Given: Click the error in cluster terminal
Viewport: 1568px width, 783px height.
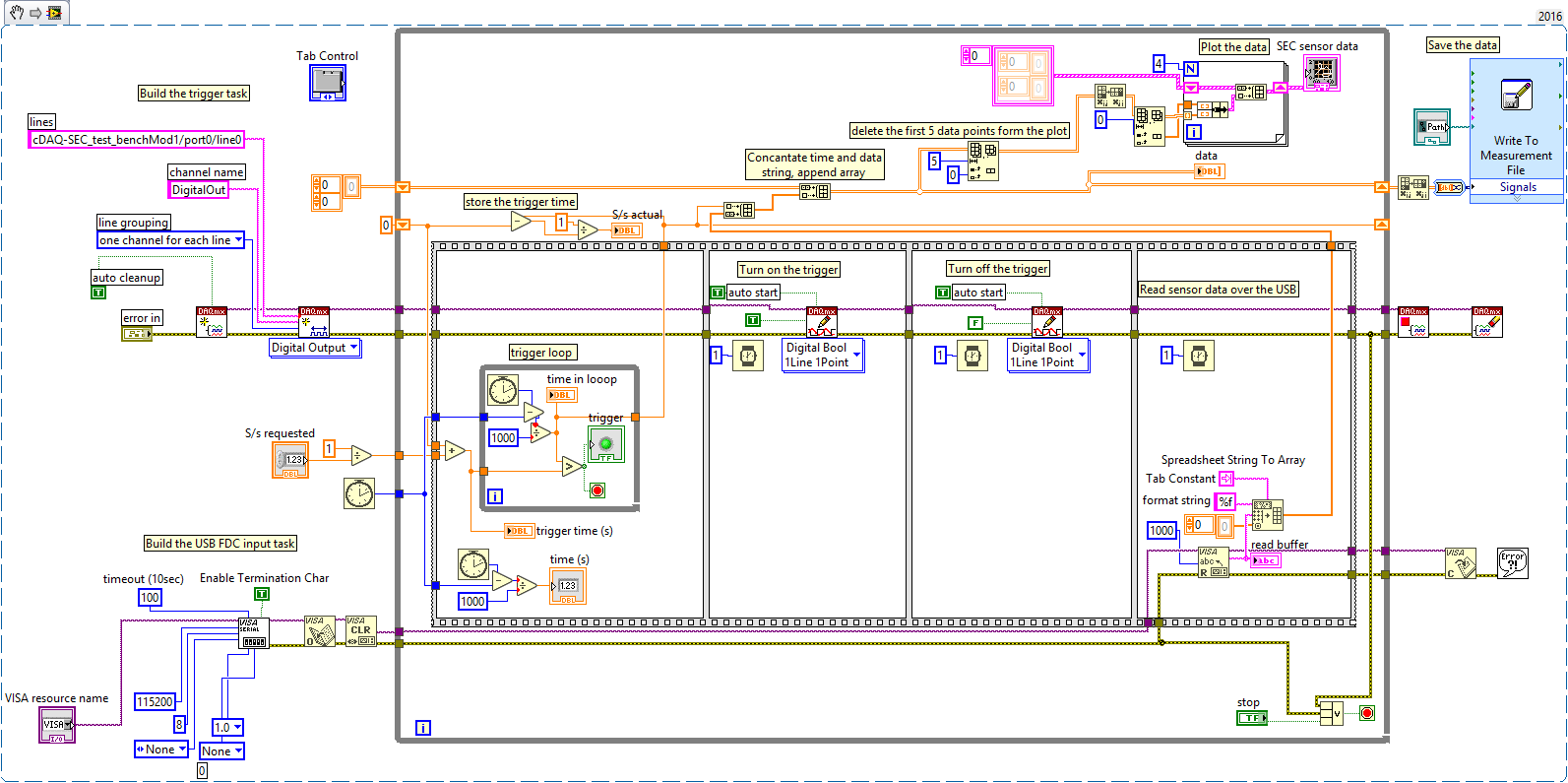Looking at the screenshot, I should 136,334.
